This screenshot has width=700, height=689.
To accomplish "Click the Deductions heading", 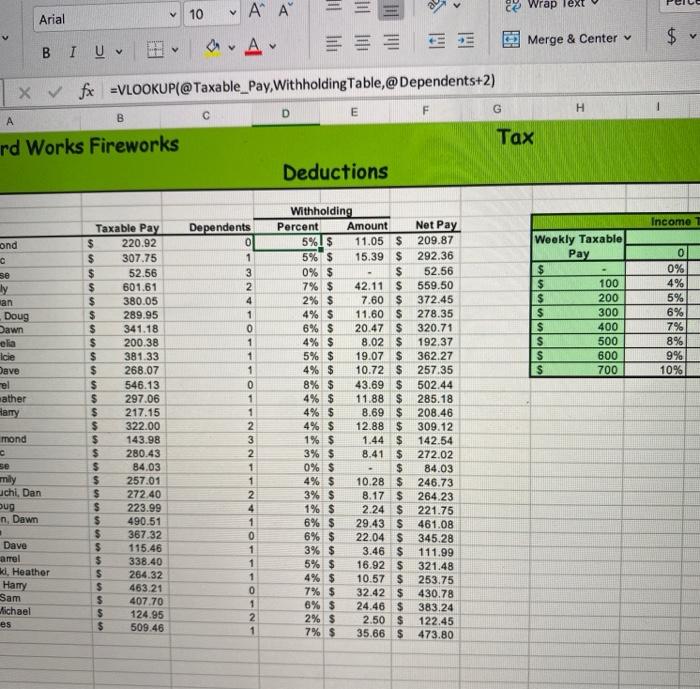I will pyautogui.click(x=335, y=172).
